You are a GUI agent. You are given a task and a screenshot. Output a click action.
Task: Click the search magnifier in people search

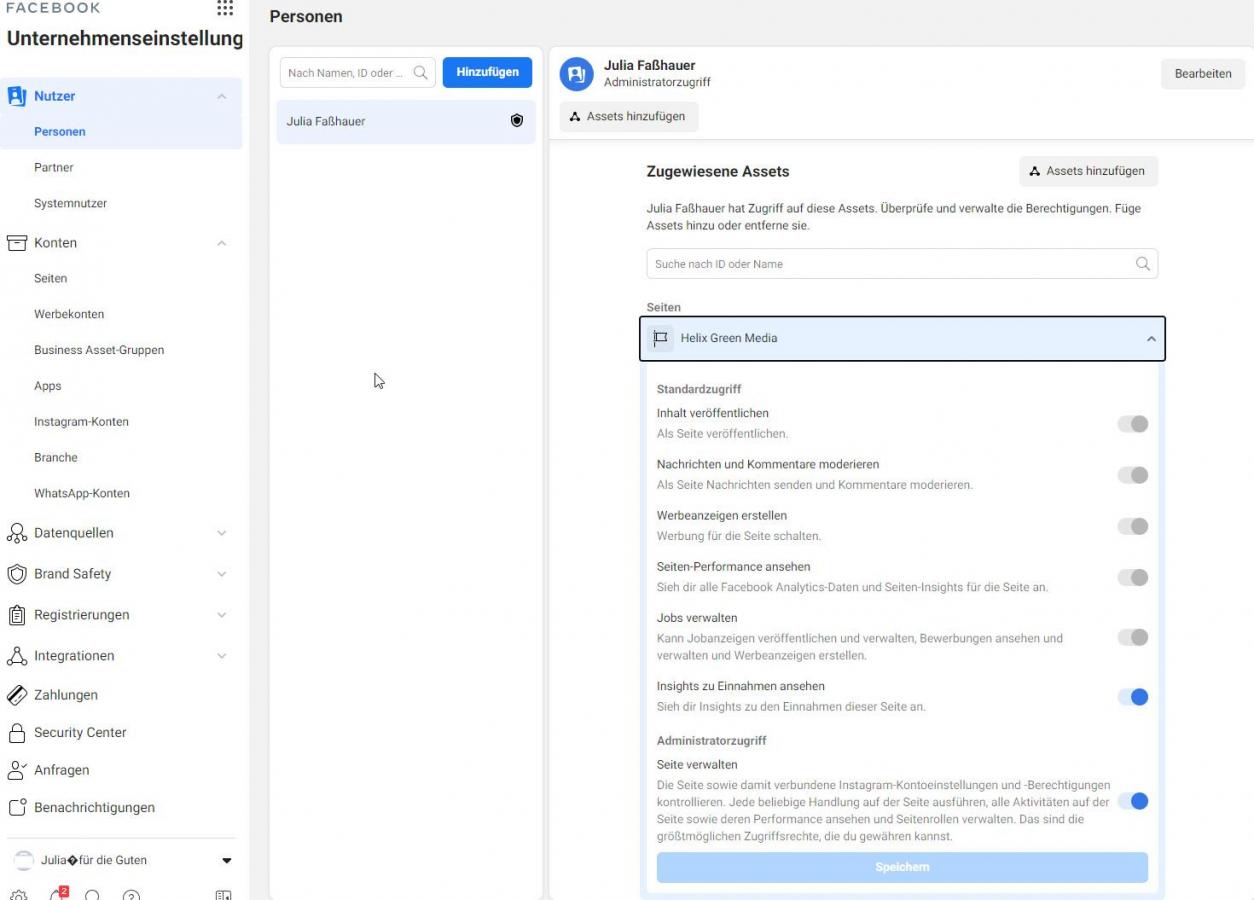pos(421,73)
